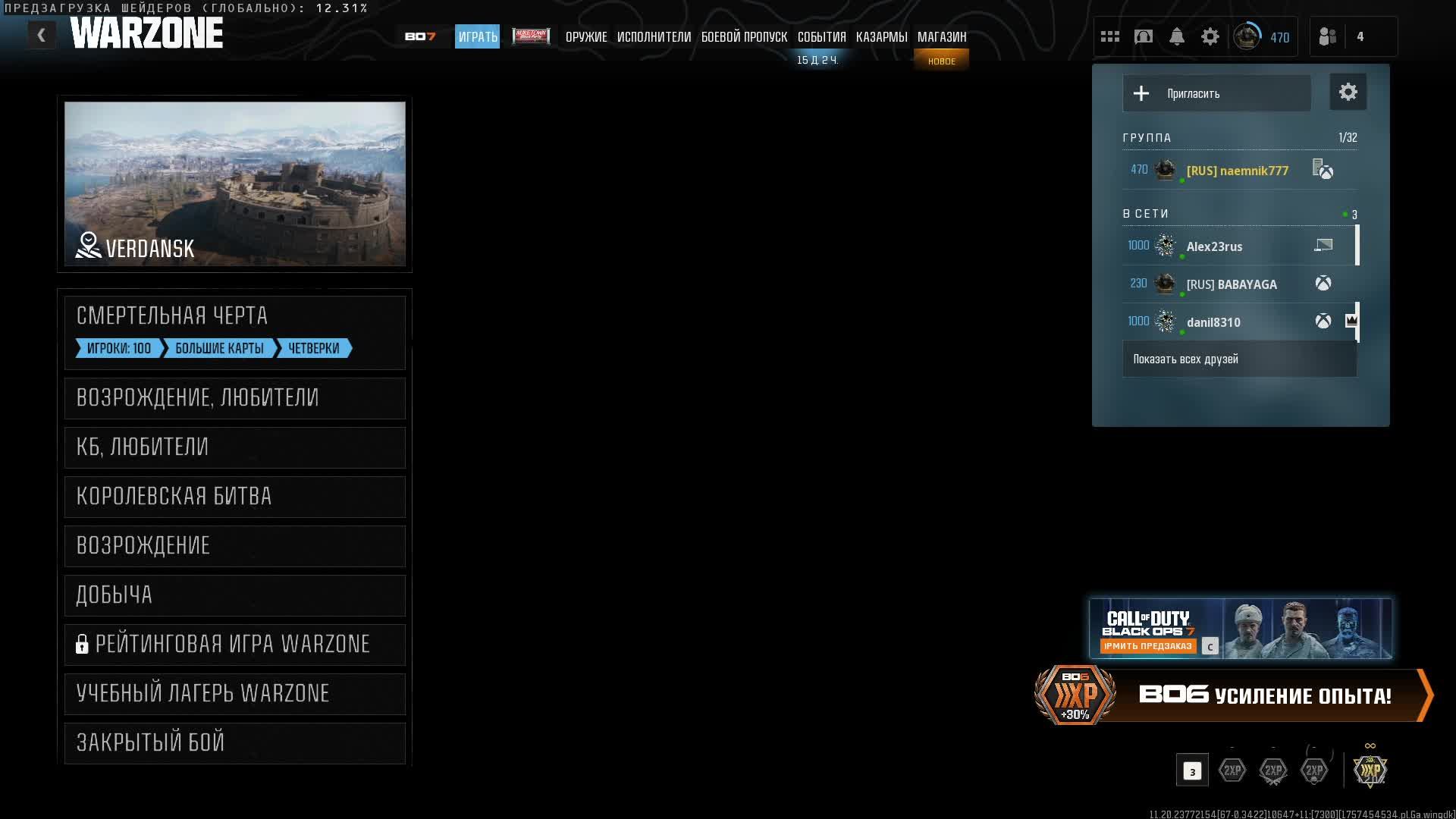Open notifications bell icon

coord(1177,36)
